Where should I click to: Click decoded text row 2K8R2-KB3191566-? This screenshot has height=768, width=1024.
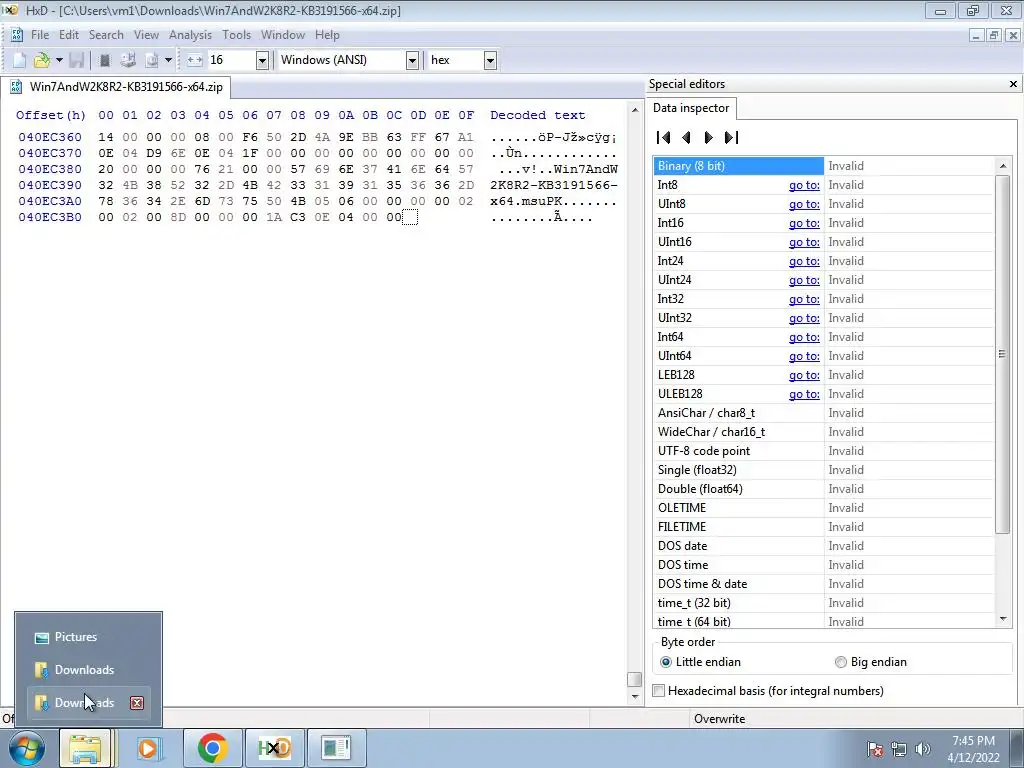(x=554, y=185)
